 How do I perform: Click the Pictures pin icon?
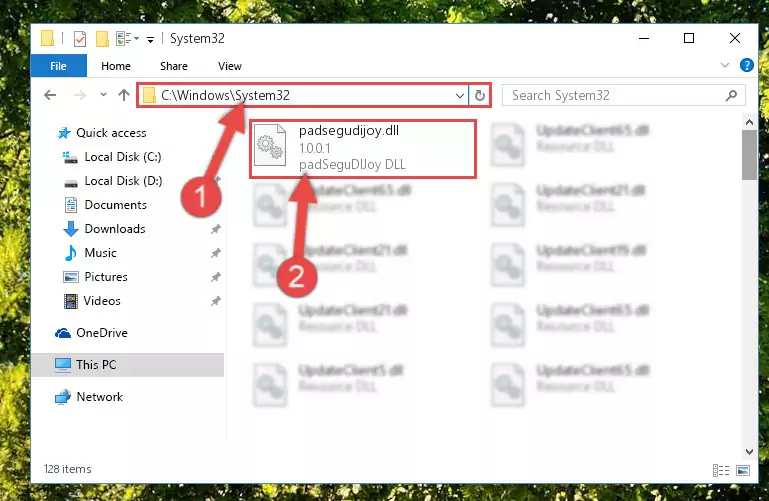click(x=215, y=277)
